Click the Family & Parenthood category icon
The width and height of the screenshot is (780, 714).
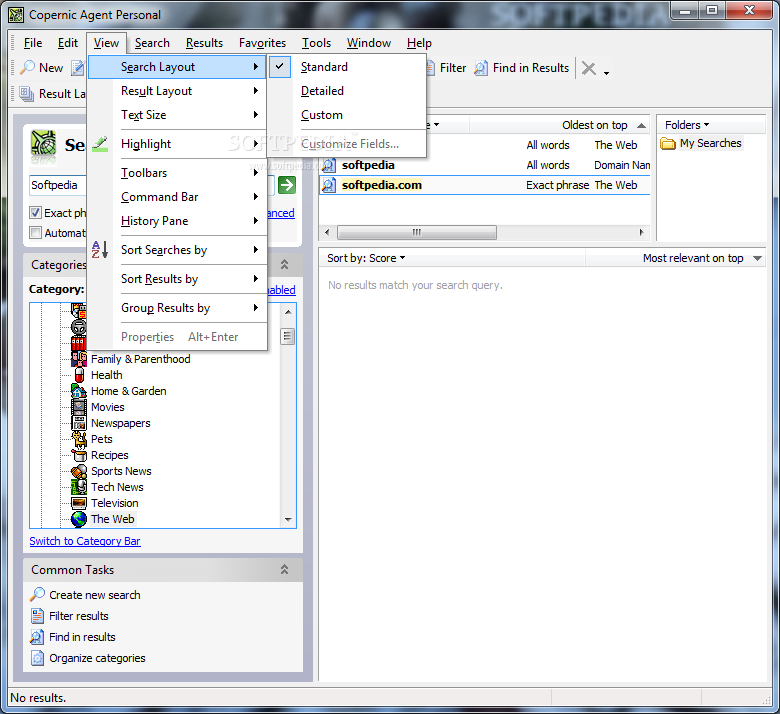[79, 359]
